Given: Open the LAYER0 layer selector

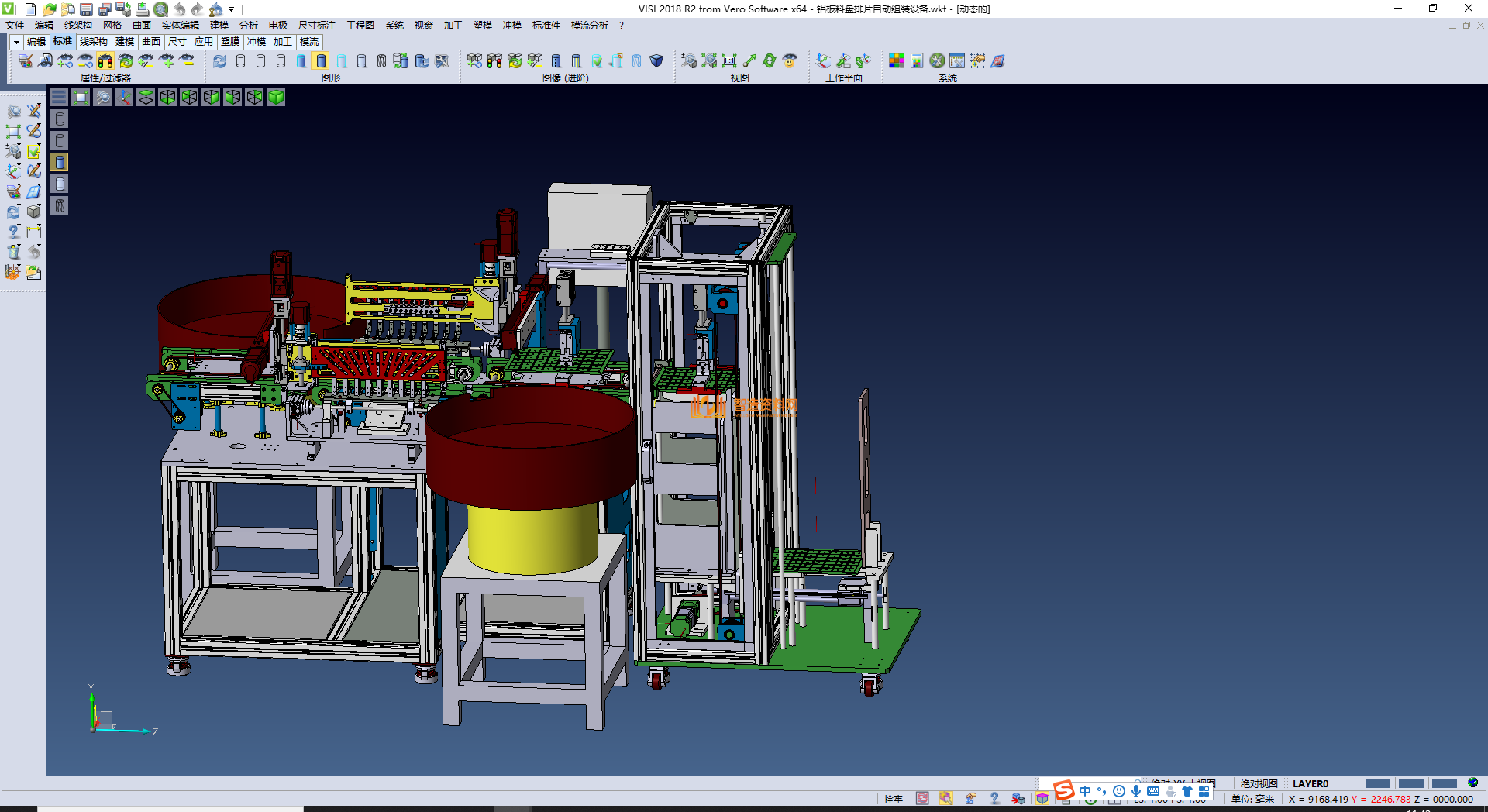Looking at the screenshot, I should [1311, 783].
